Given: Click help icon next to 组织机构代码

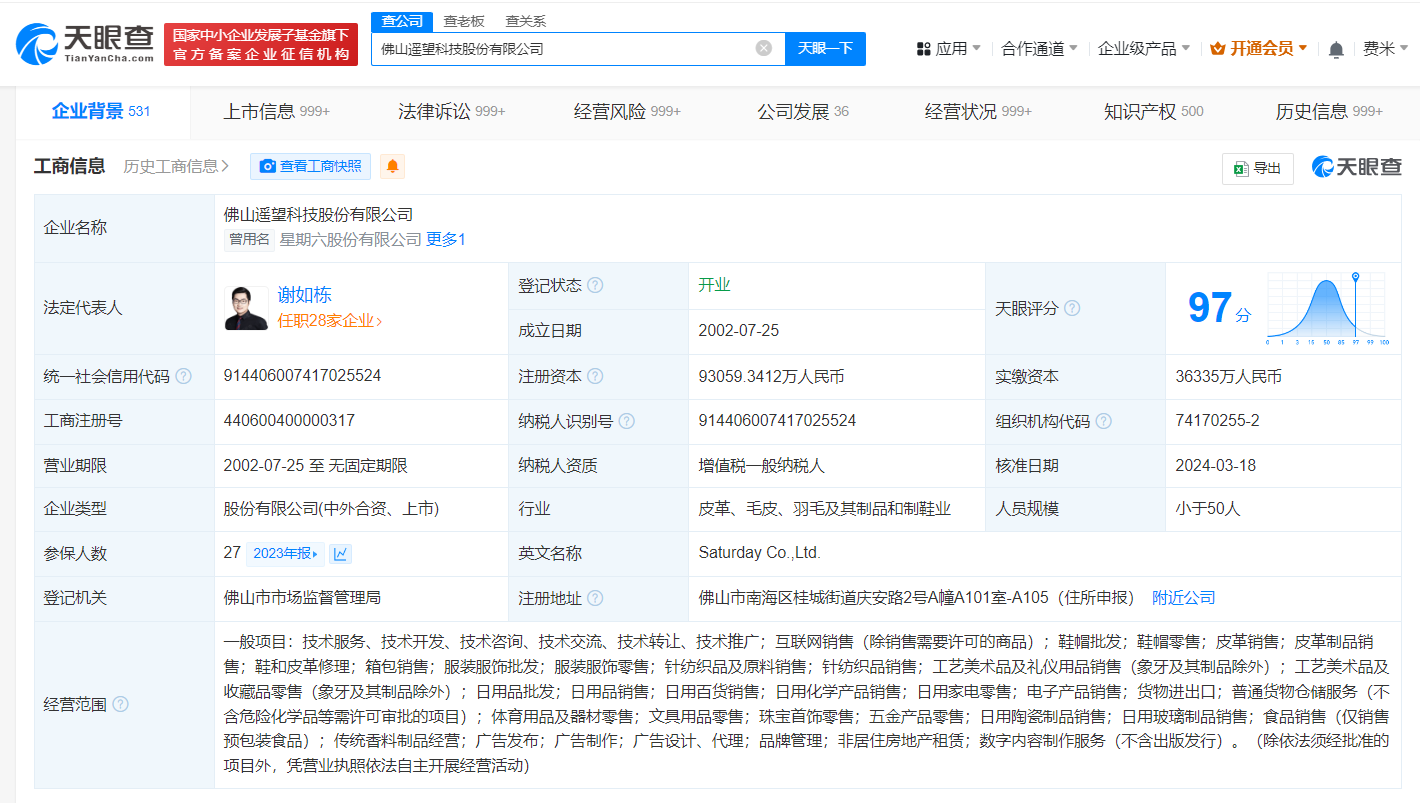Looking at the screenshot, I should (x=1104, y=421).
